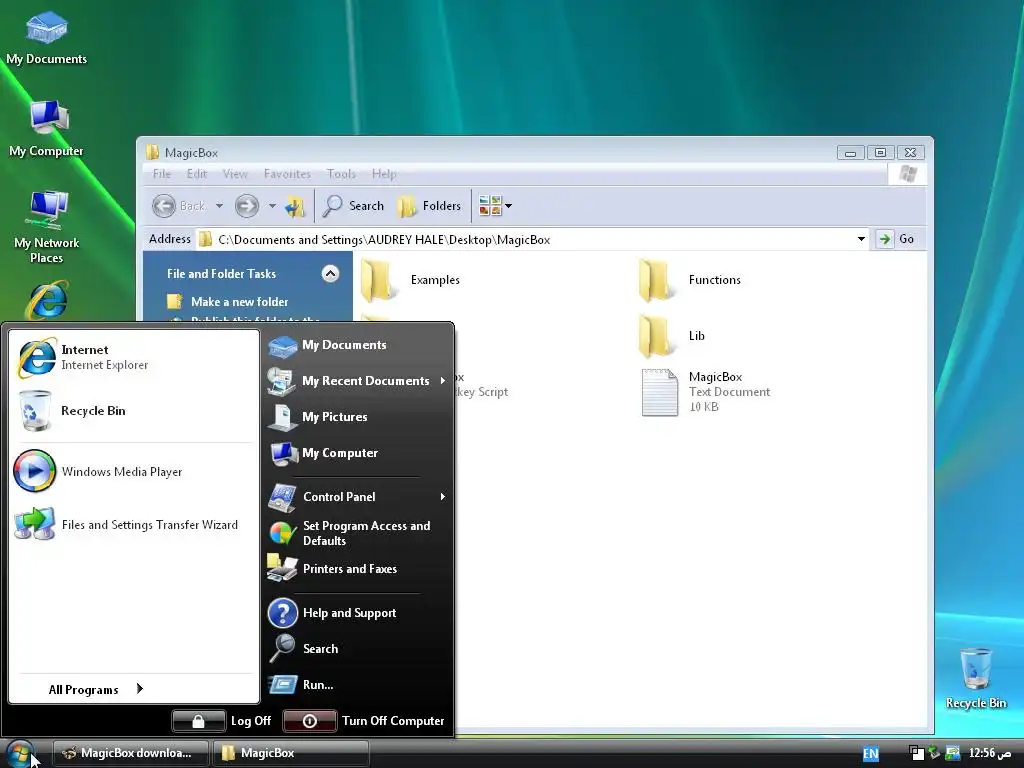Expand the Forward history dropdown arrow
The image size is (1024, 768).
click(x=272, y=206)
